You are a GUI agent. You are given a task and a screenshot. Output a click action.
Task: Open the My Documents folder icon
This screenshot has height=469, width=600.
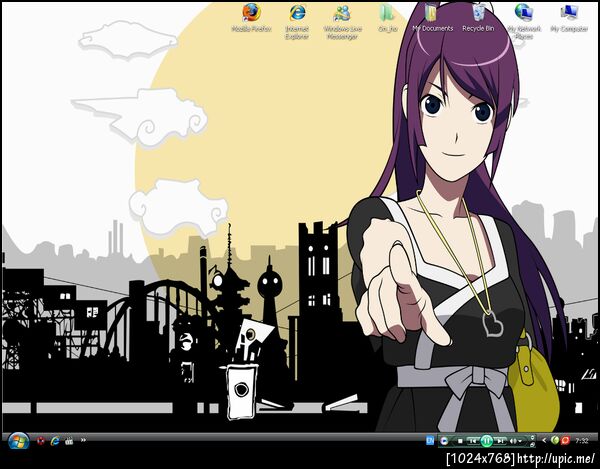(432, 13)
